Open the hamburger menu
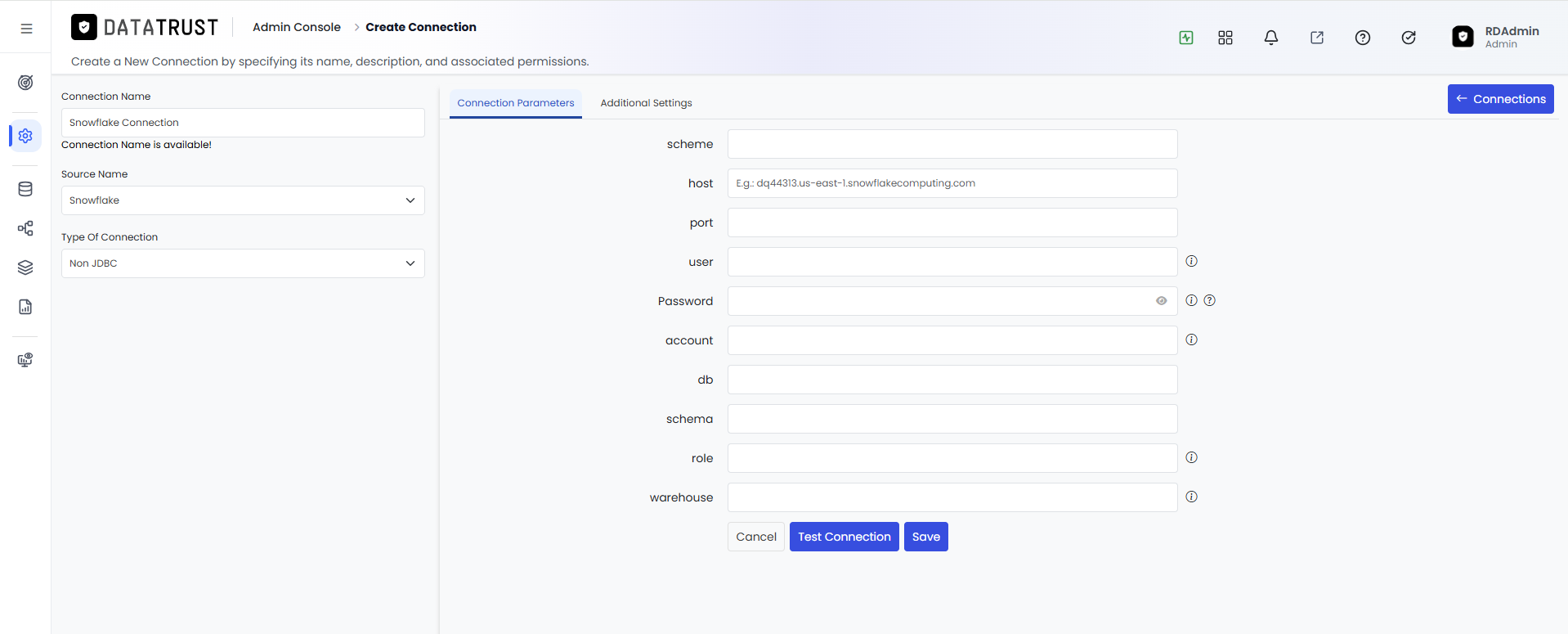The height and width of the screenshot is (634, 1568). (26, 29)
